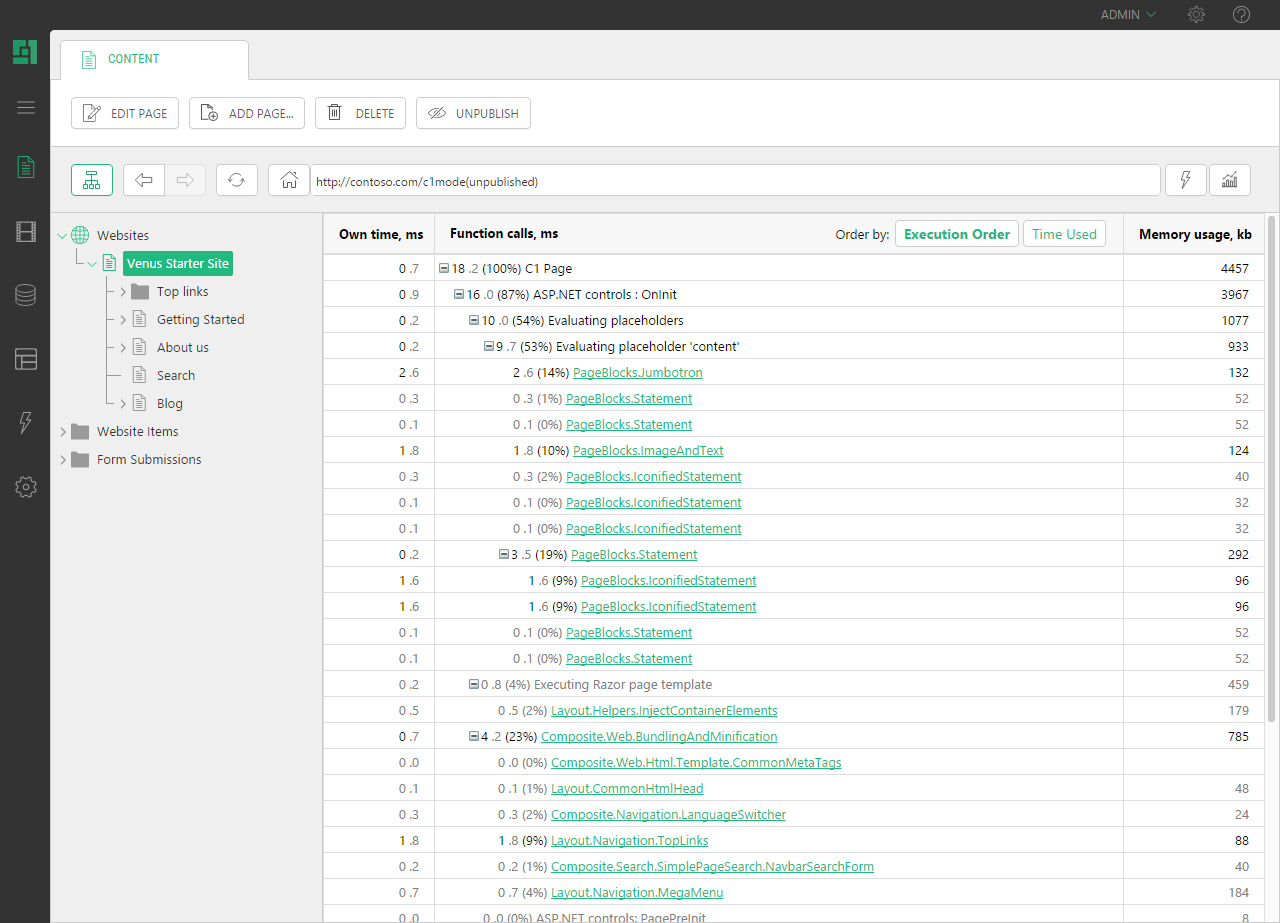Refresh the preview with the reload icon

pos(236,180)
